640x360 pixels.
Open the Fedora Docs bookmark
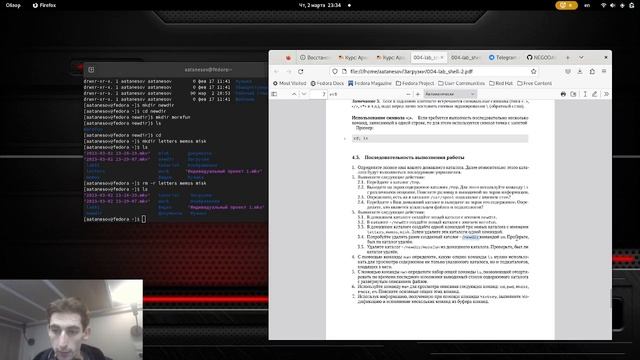pos(327,83)
